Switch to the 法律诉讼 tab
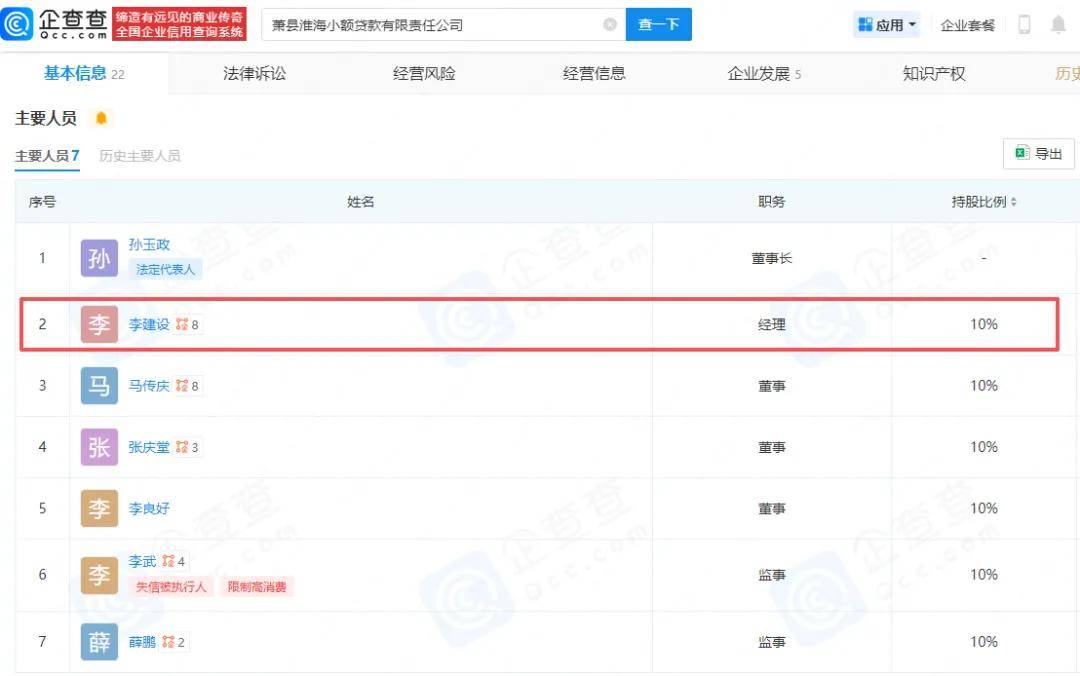 [x=254, y=73]
